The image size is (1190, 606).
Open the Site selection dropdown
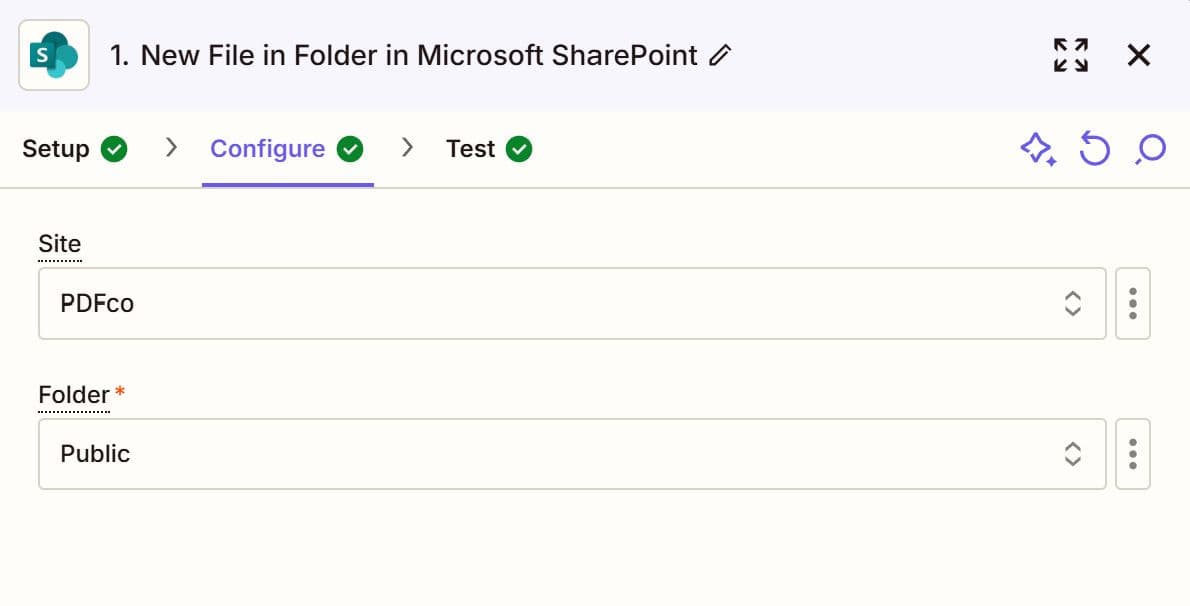1072,303
